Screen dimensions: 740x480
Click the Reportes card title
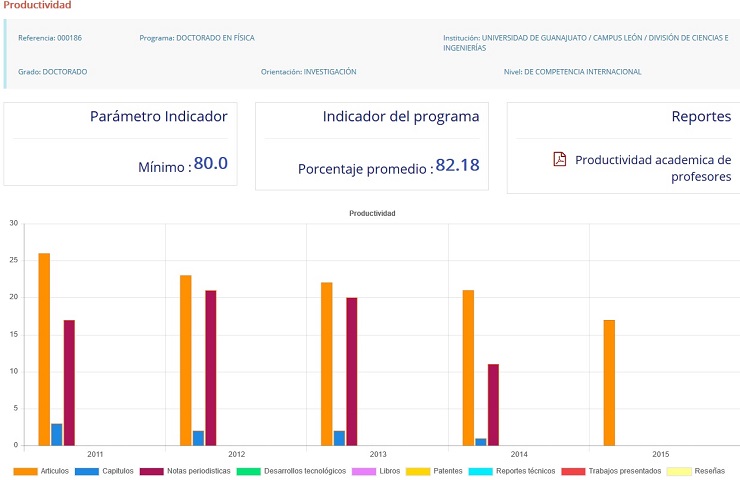[701, 116]
